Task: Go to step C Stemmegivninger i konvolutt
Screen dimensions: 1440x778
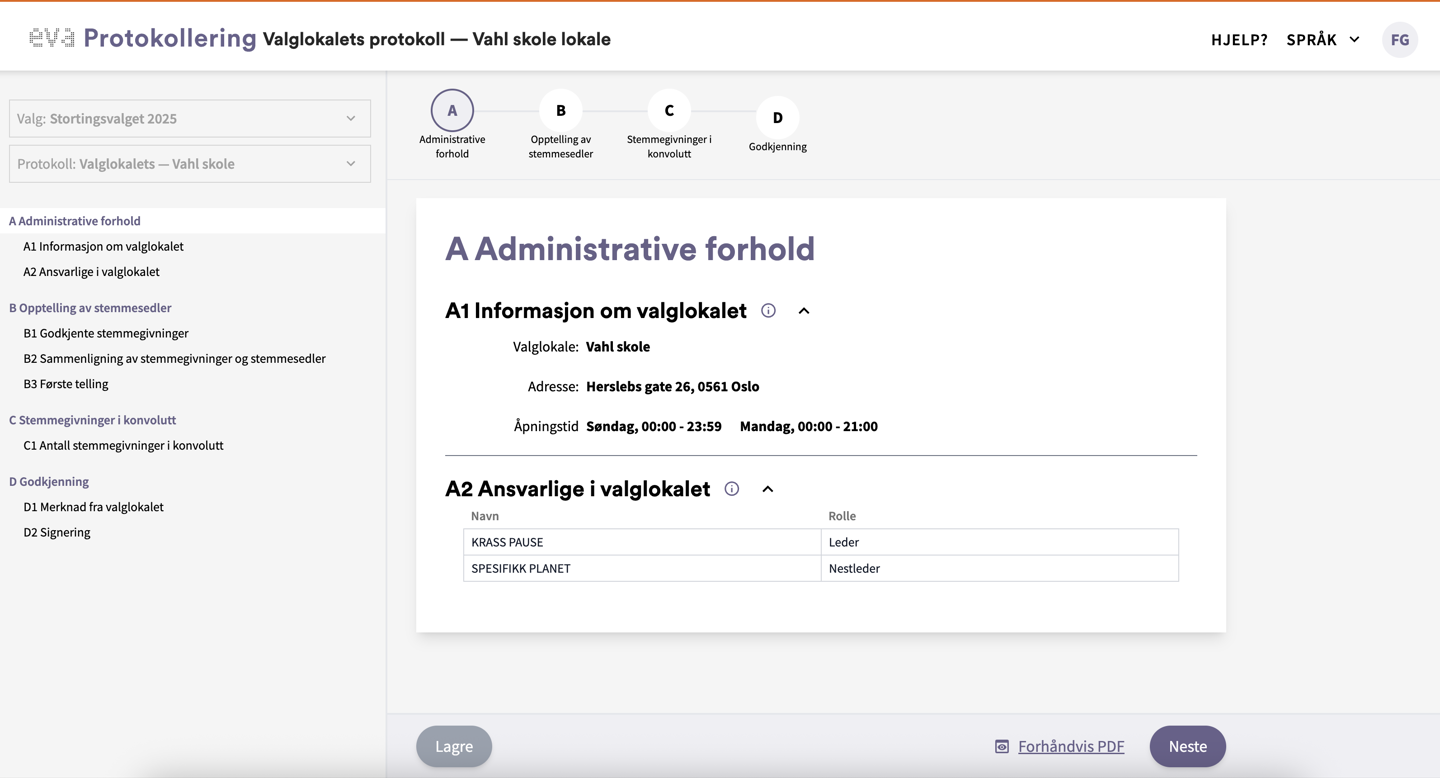Action: (669, 111)
